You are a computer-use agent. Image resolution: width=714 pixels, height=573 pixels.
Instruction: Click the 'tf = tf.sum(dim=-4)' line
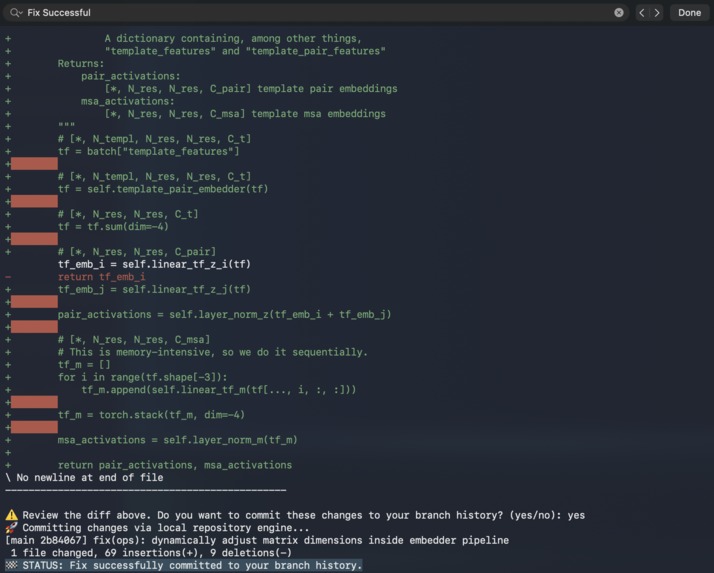(113, 226)
